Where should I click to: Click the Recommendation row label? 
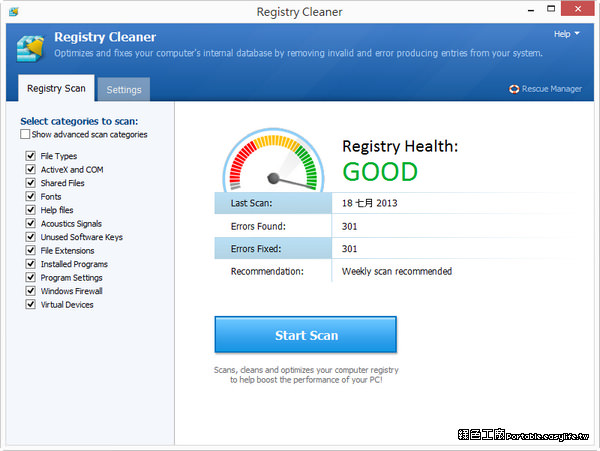tap(267, 272)
